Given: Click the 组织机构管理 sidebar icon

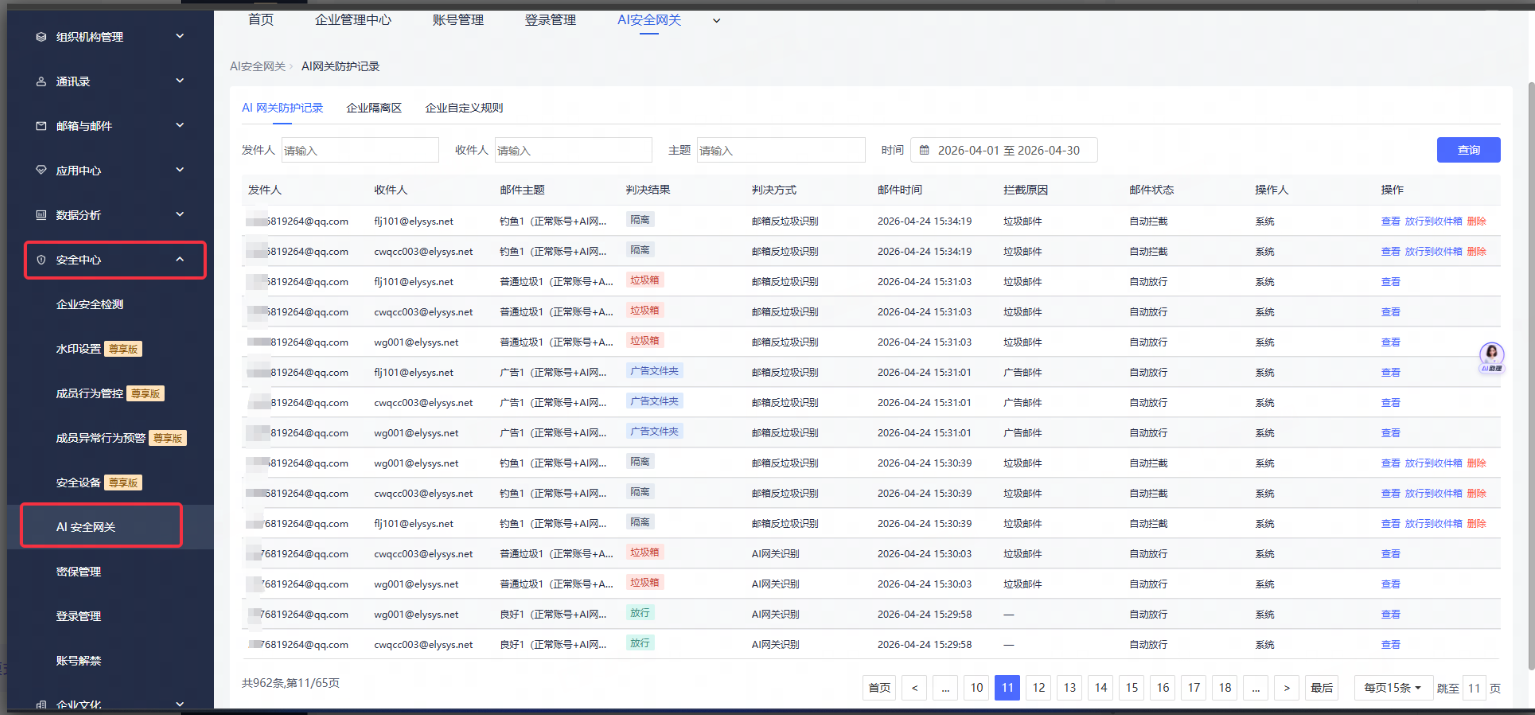Looking at the screenshot, I should point(41,37).
